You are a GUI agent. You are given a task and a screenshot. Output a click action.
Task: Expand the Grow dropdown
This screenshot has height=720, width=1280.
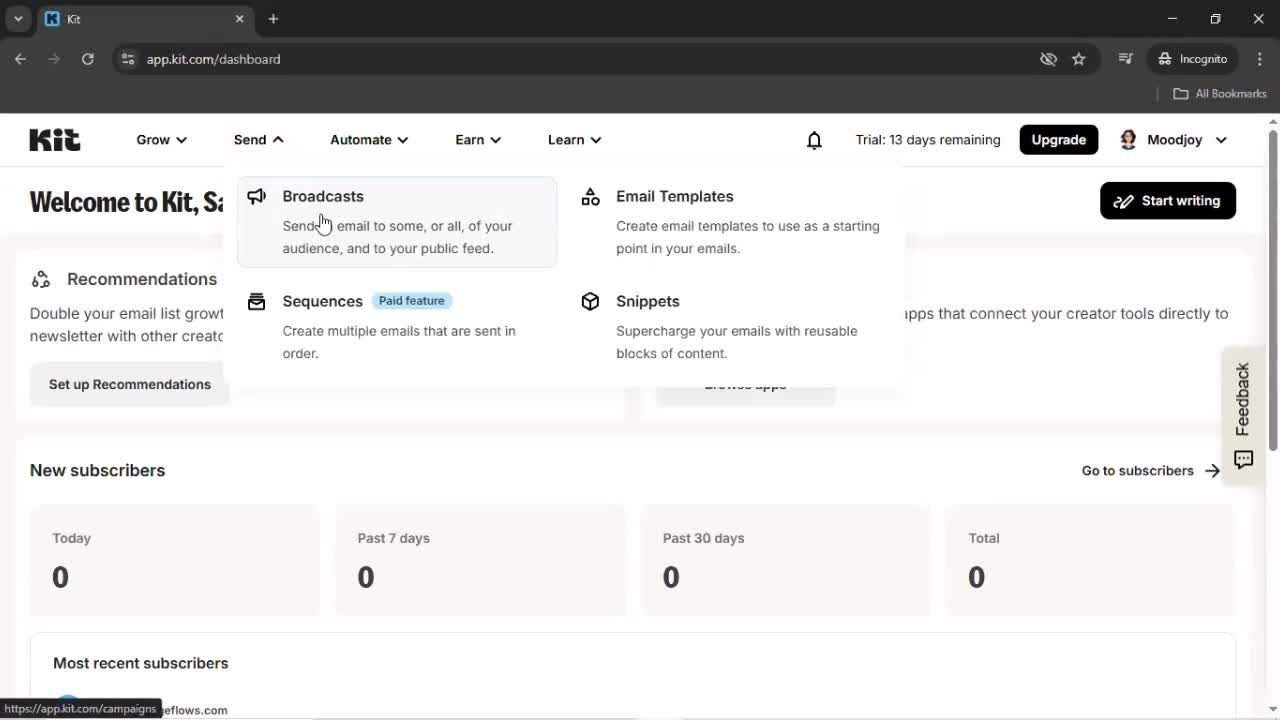(x=160, y=140)
